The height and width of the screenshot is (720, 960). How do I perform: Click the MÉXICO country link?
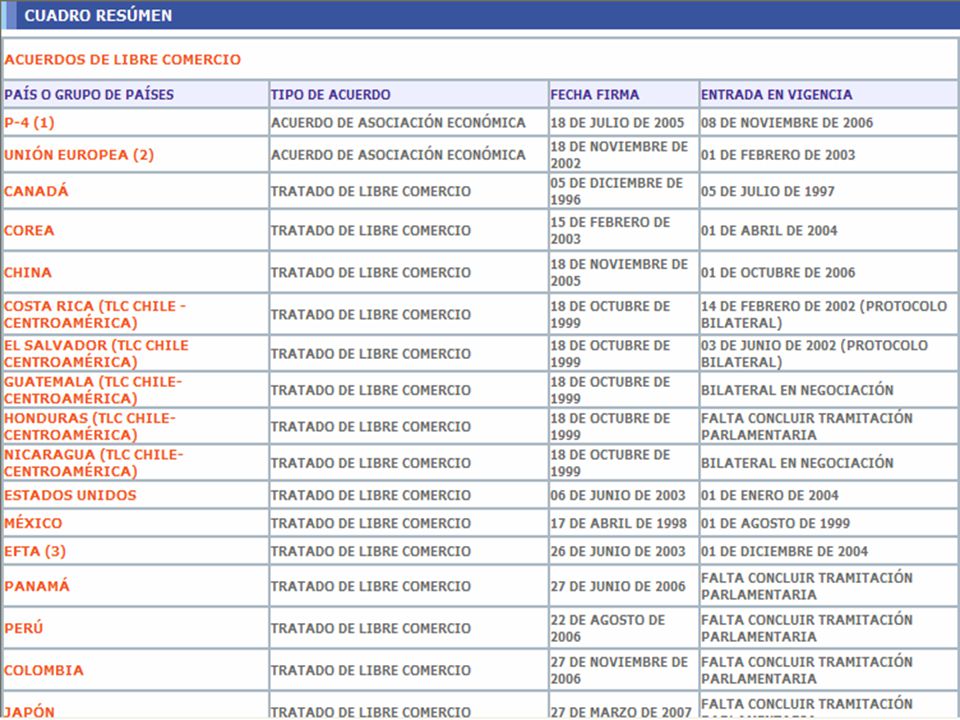[x=33, y=523]
